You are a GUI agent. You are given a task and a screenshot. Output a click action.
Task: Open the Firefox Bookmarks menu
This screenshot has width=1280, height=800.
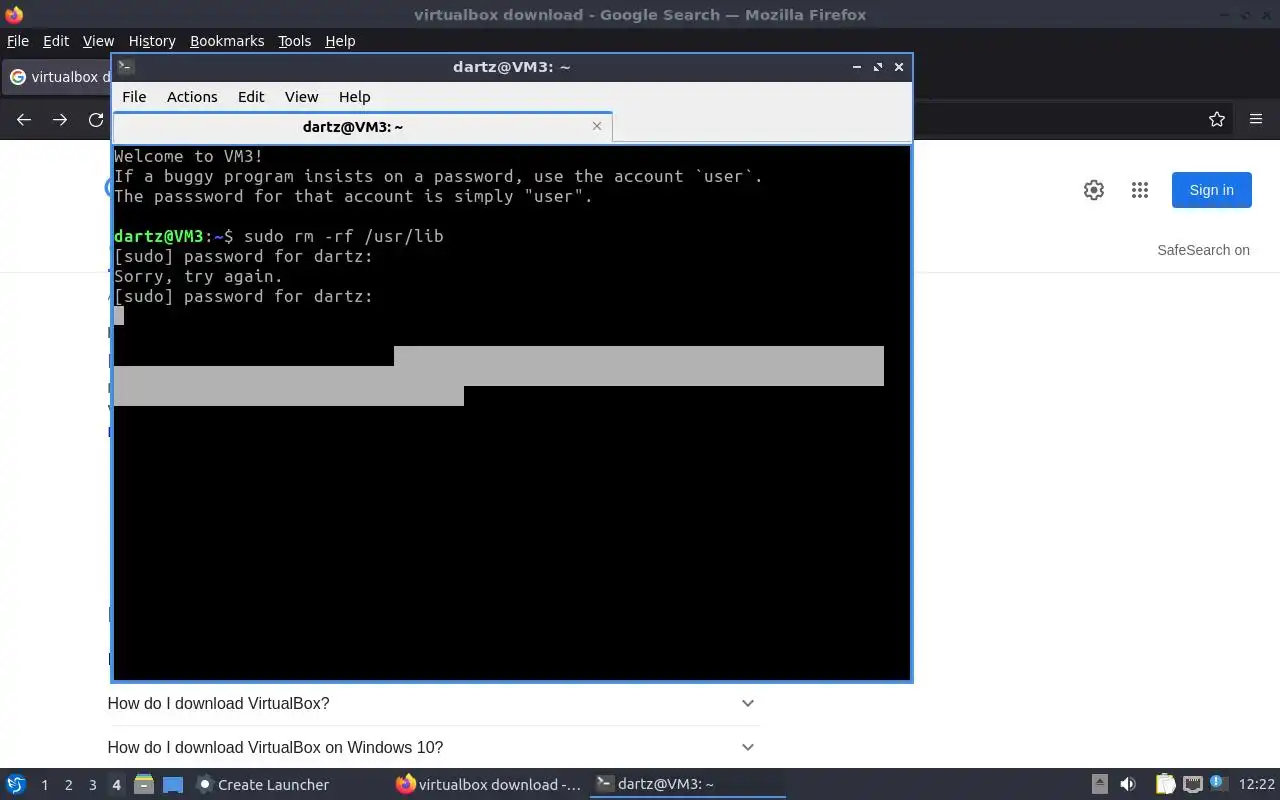pos(227,41)
